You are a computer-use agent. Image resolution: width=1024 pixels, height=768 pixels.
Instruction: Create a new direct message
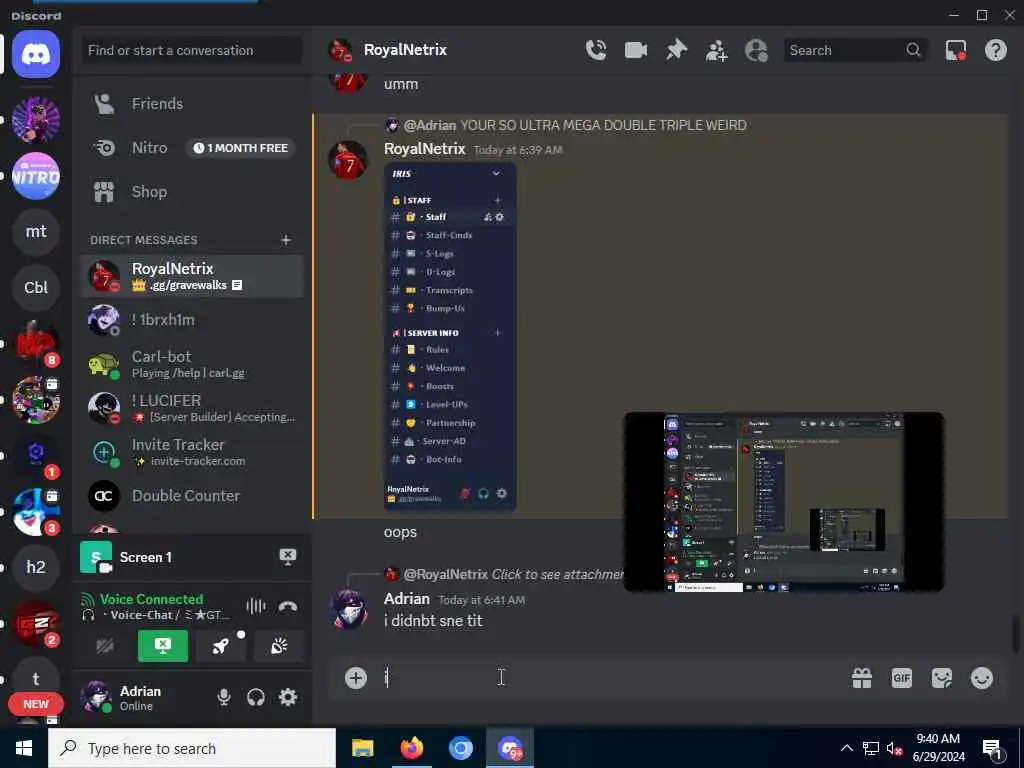(x=286, y=240)
